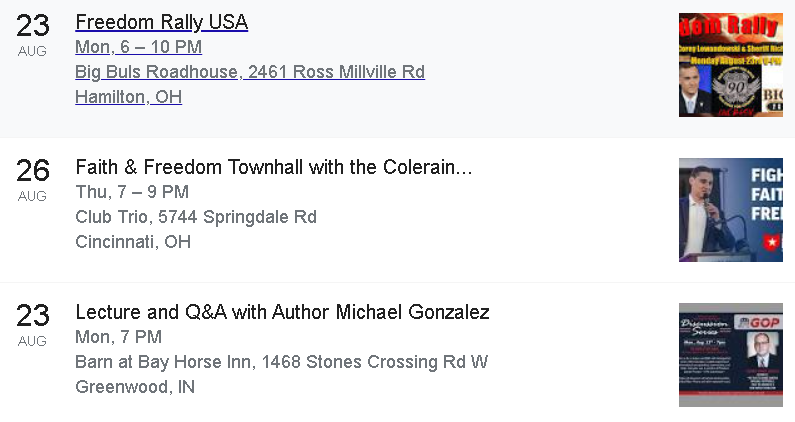Click the Mon, 7 PM time text
The width and height of the screenshot is (795, 422).
click(x=119, y=337)
